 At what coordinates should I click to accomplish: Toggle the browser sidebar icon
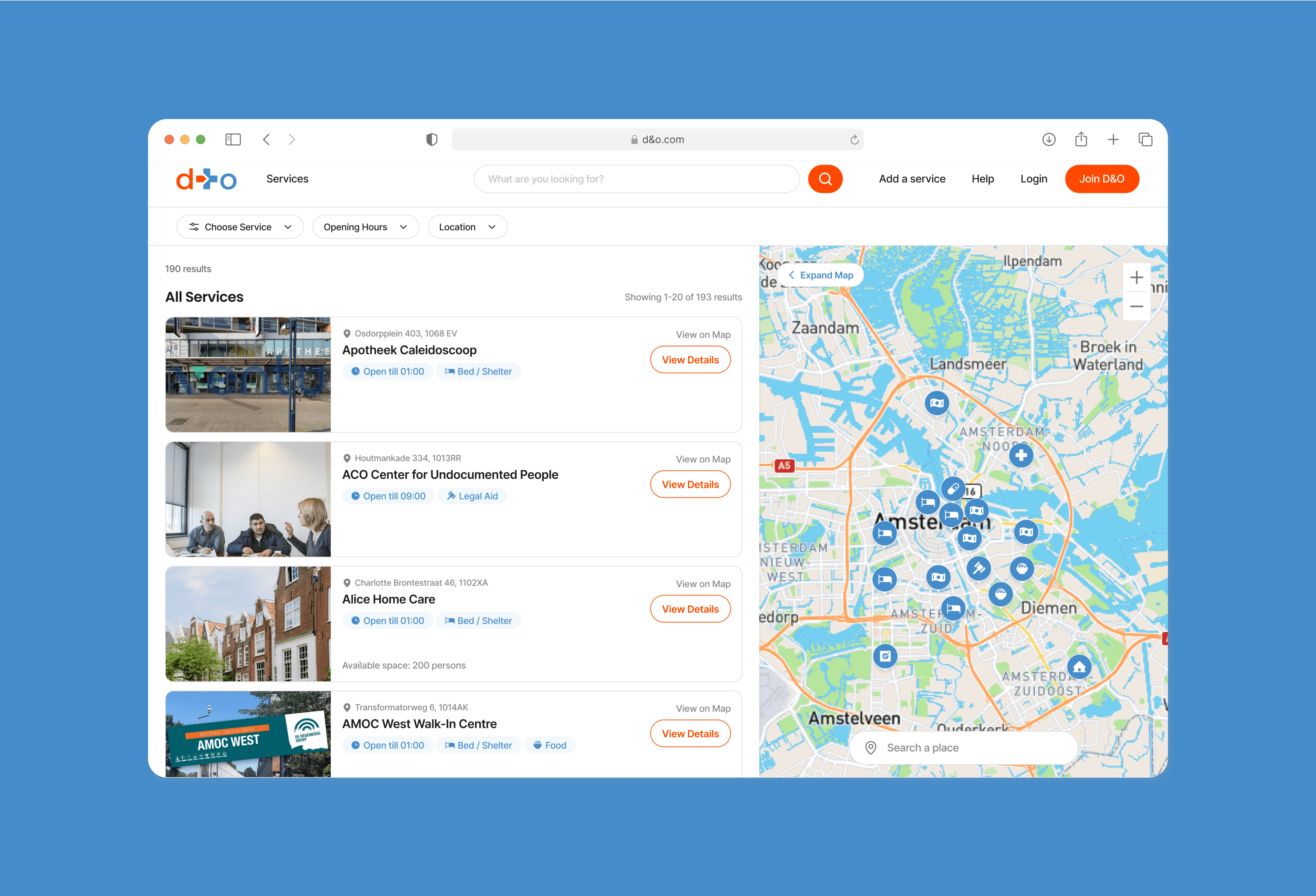233,139
